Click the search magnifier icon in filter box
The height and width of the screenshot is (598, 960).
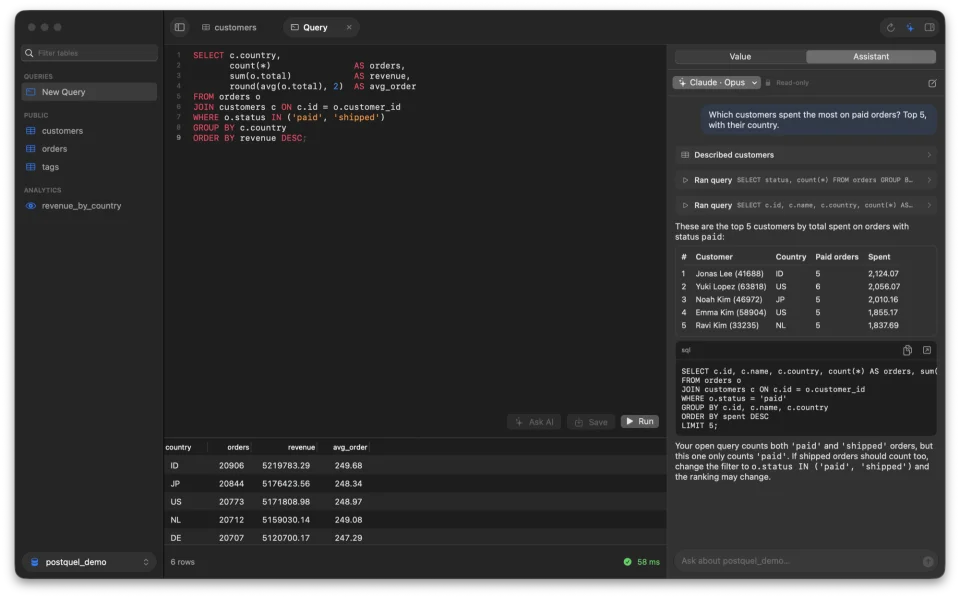tap(29, 53)
